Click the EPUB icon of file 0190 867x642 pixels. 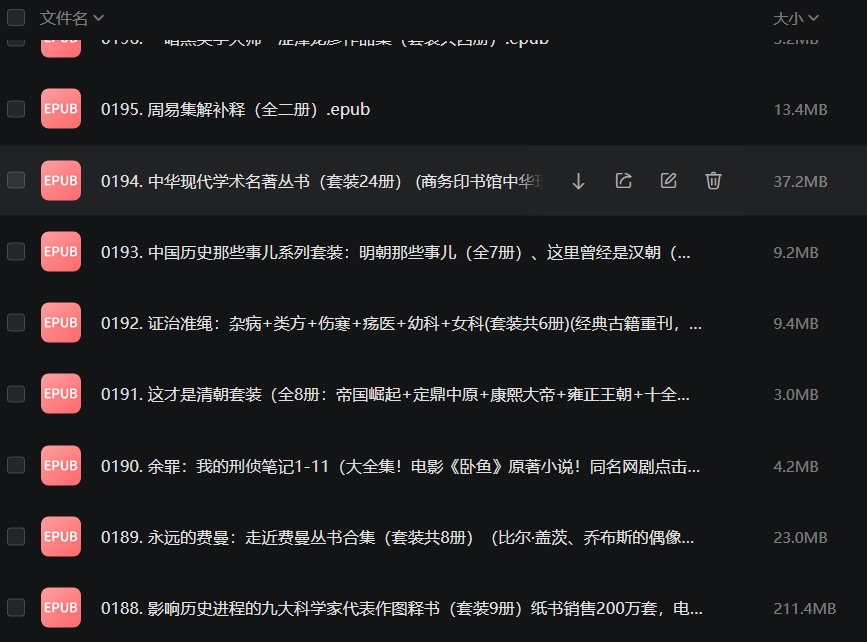61,466
